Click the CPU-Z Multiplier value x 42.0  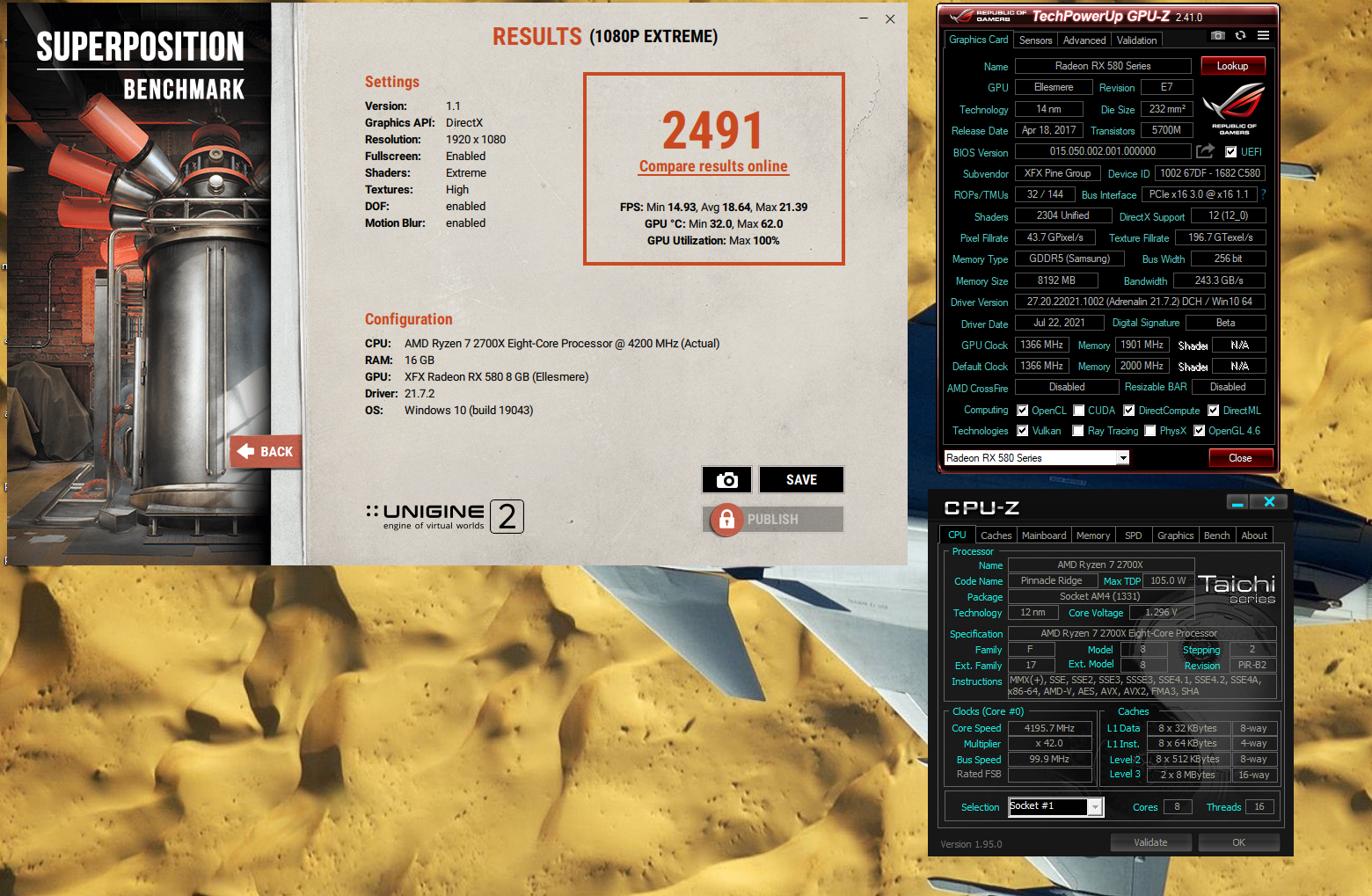tap(1049, 744)
